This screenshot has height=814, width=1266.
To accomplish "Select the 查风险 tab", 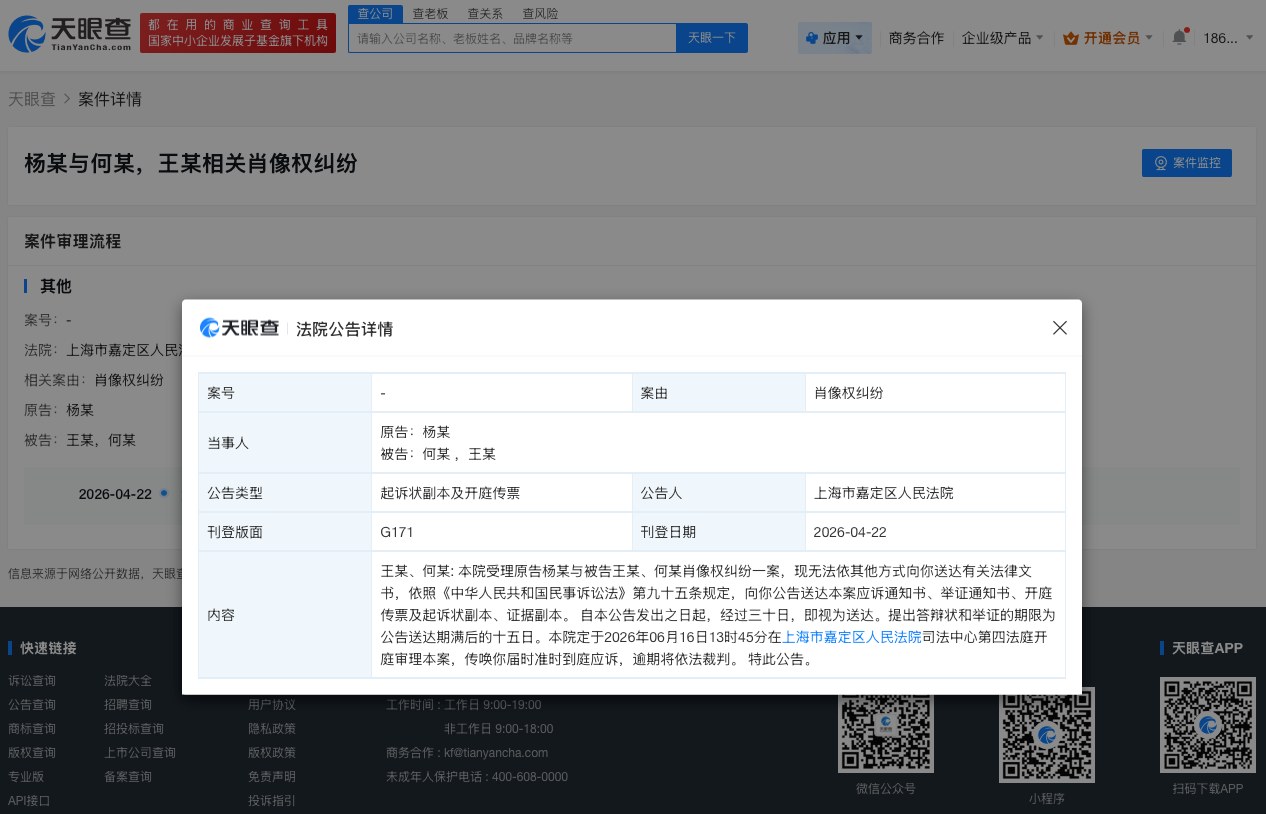I will [540, 13].
